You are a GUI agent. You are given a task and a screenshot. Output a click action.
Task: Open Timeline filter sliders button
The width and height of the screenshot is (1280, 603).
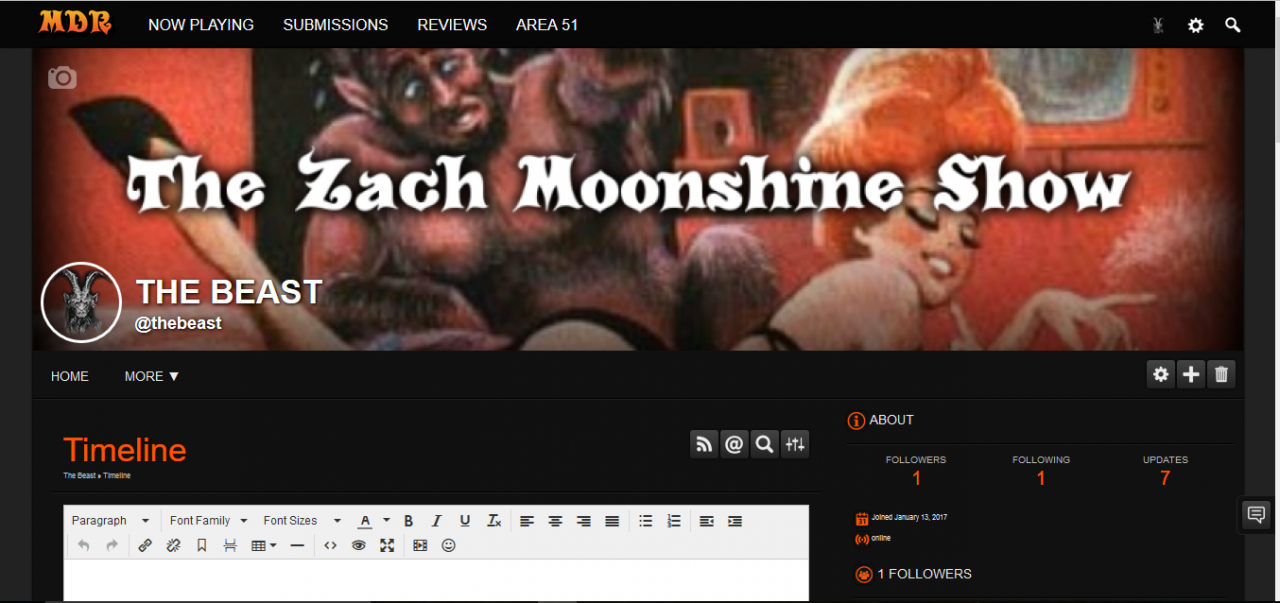[x=795, y=444]
